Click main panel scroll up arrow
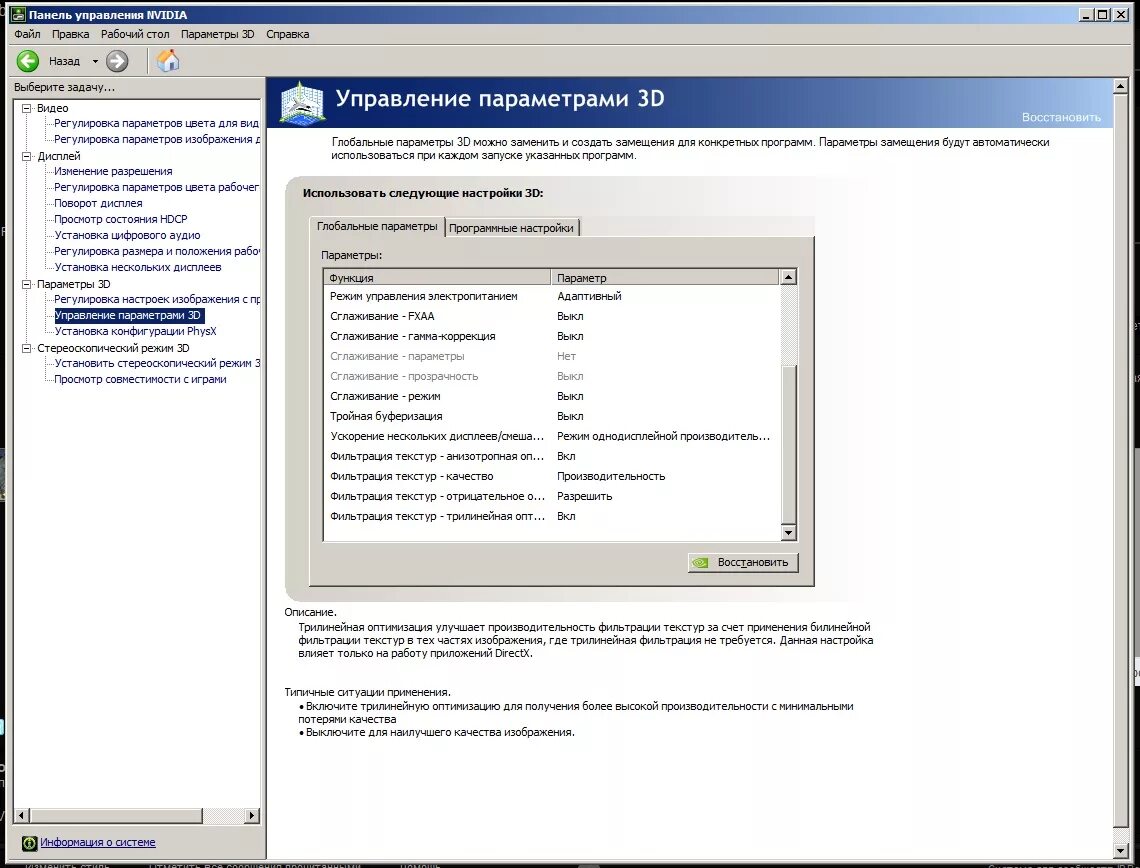Screen dimensions: 1140x868 pyautogui.click(x=1120, y=87)
